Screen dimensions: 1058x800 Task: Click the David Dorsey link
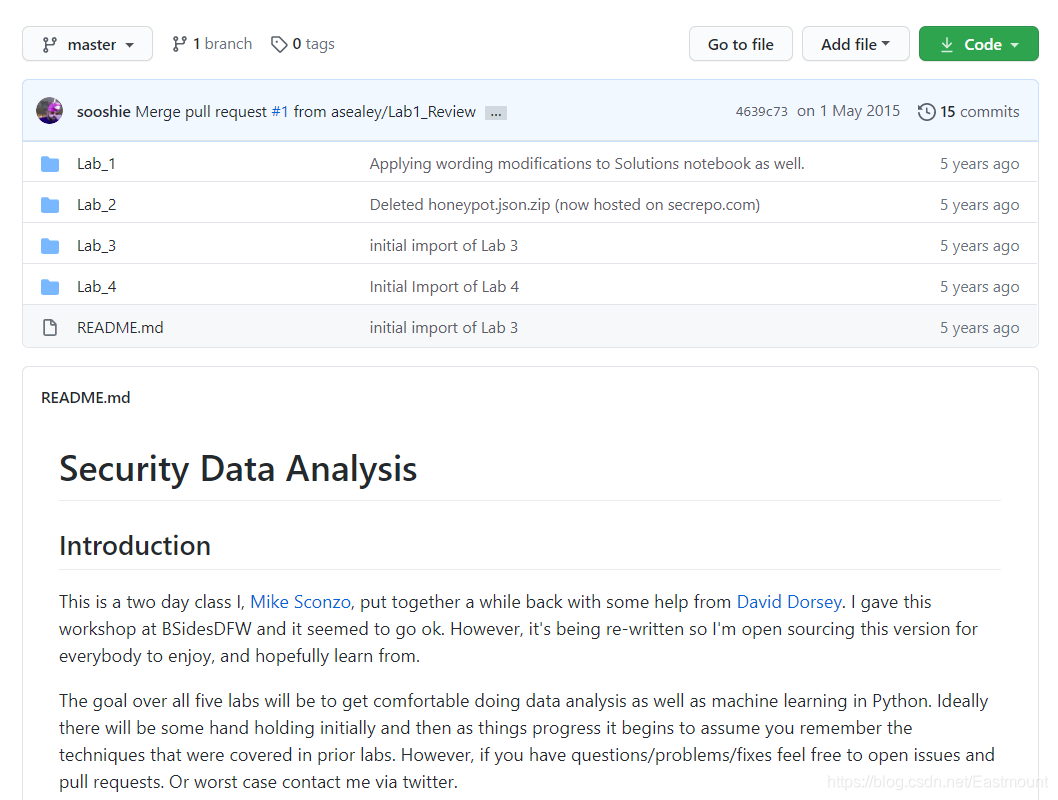[x=789, y=602]
